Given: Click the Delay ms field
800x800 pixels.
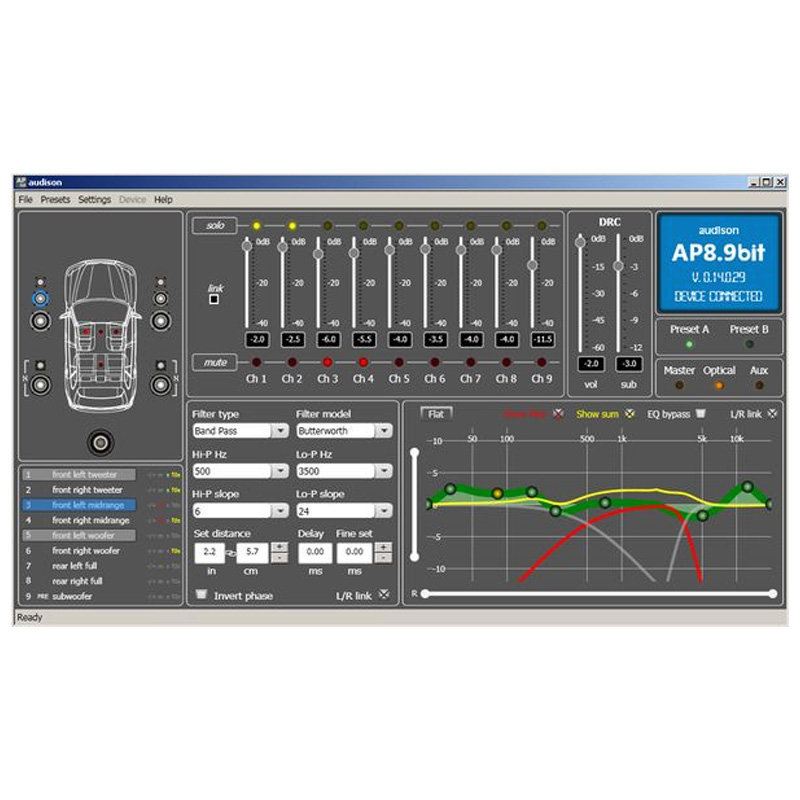Looking at the screenshot, I should (x=315, y=553).
